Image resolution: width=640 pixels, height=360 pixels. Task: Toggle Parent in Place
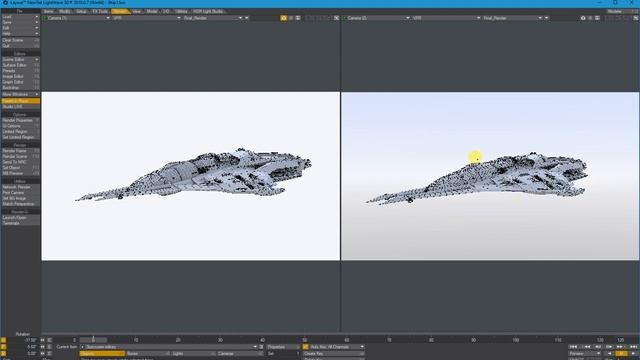(x=20, y=101)
